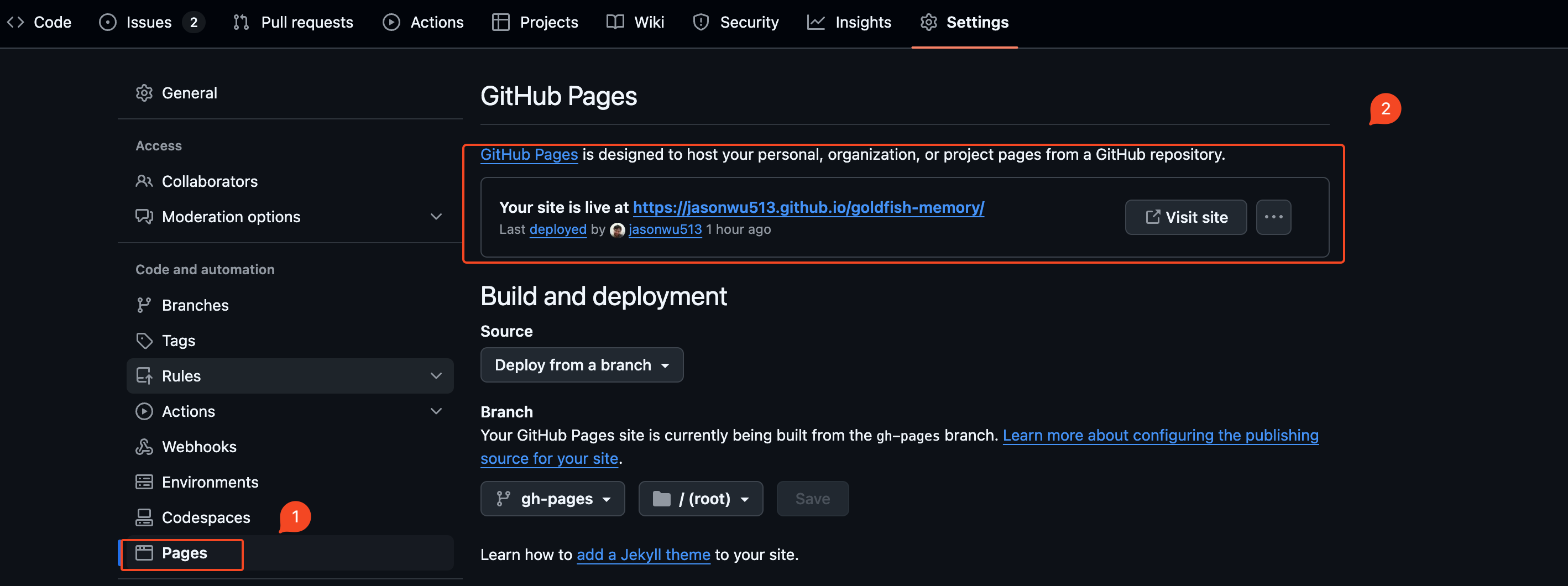Open Deploy from a branch dropdown
Screen dimensions: 1568x586
pyautogui.click(x=581, y=365)
